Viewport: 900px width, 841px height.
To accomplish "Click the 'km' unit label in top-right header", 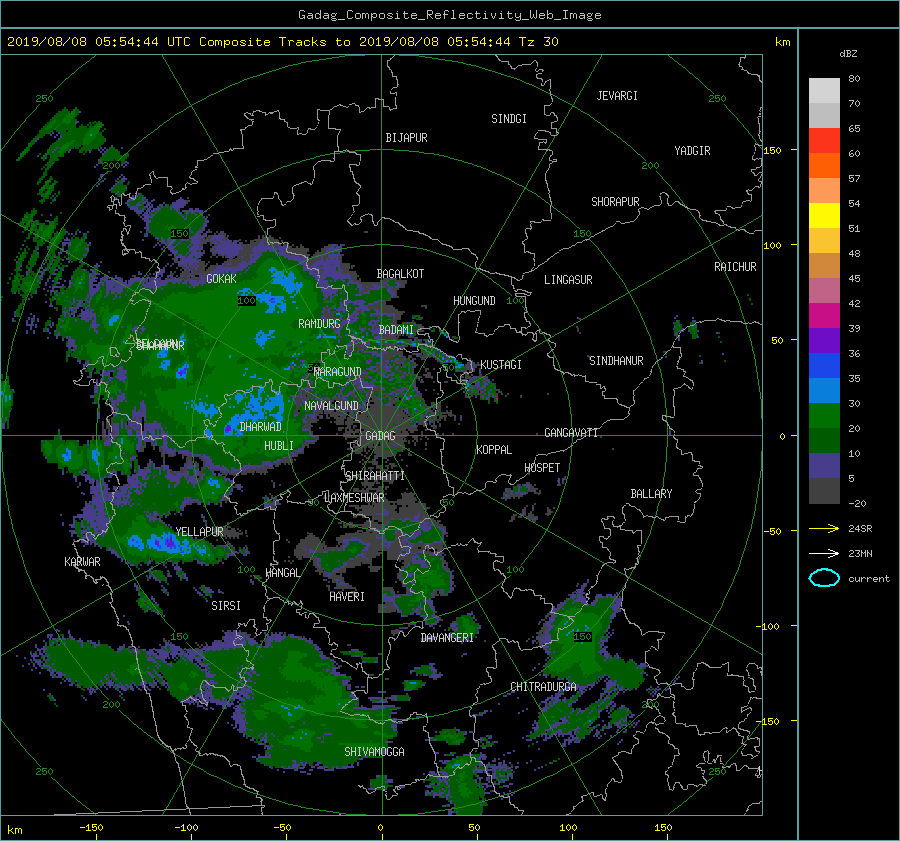I will (782, 42).
